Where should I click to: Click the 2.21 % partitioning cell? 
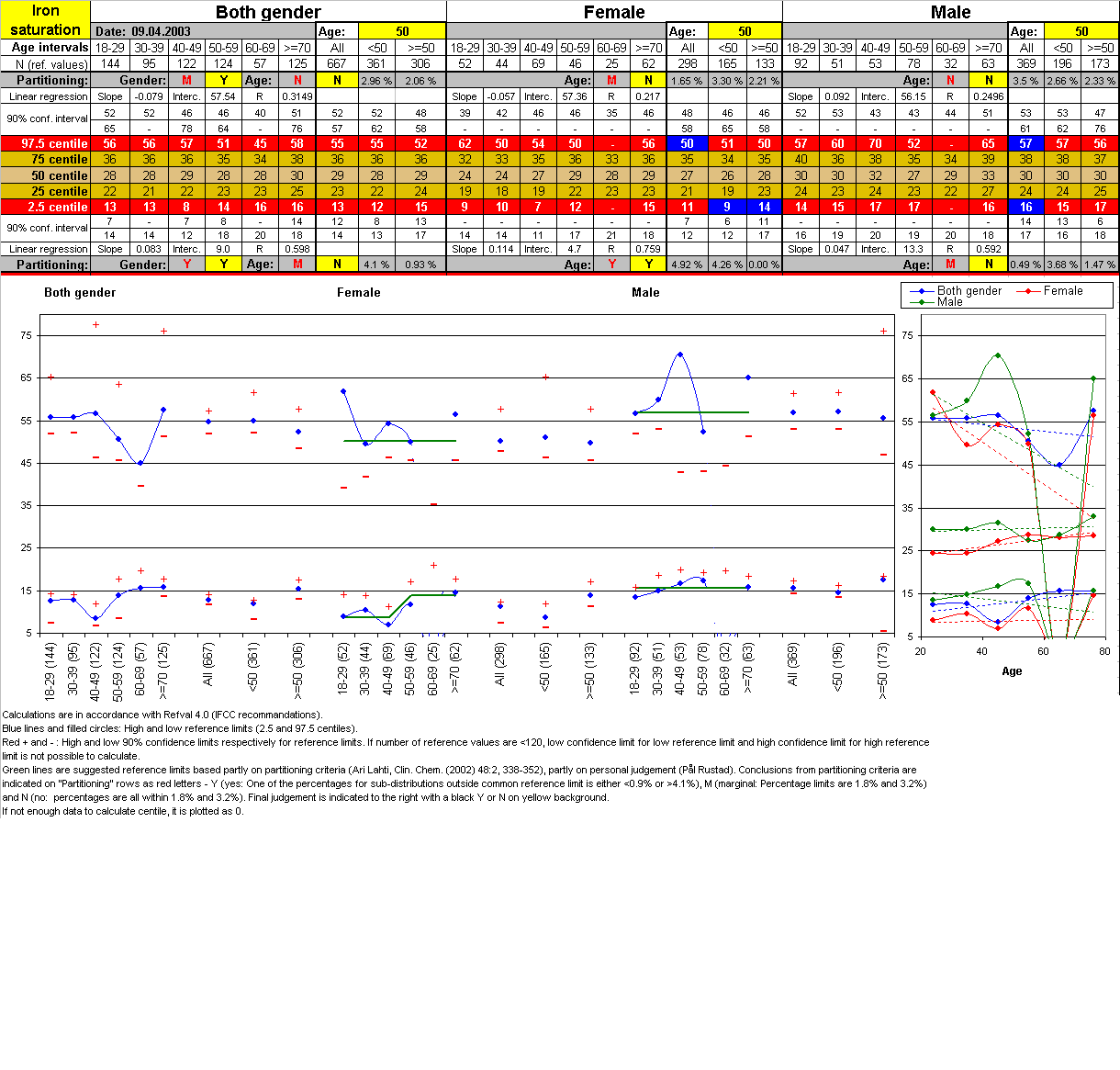pos(764,81)
